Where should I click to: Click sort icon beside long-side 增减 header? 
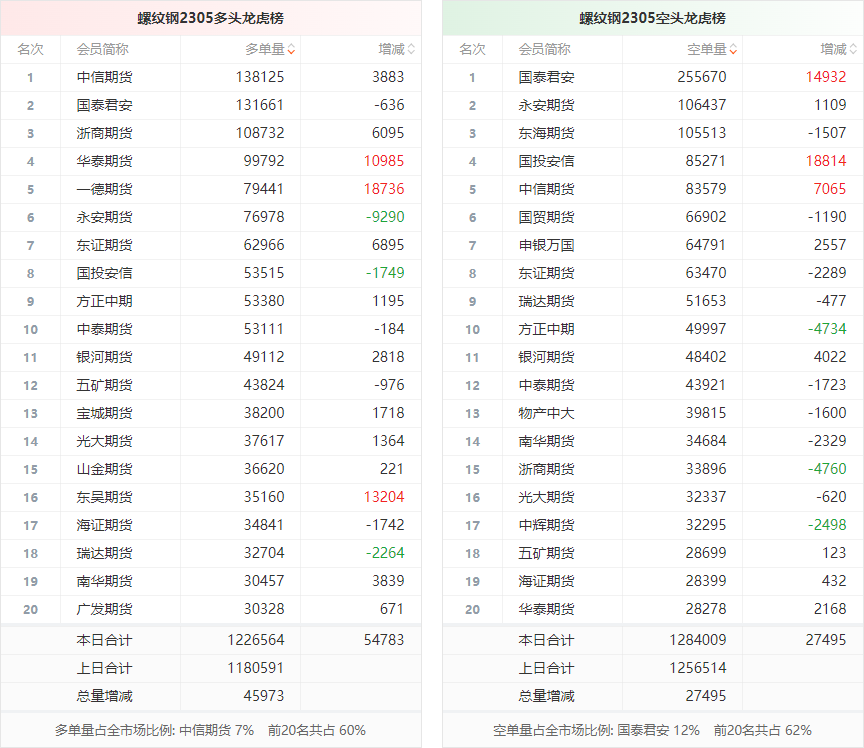click(x=411, y=49)
